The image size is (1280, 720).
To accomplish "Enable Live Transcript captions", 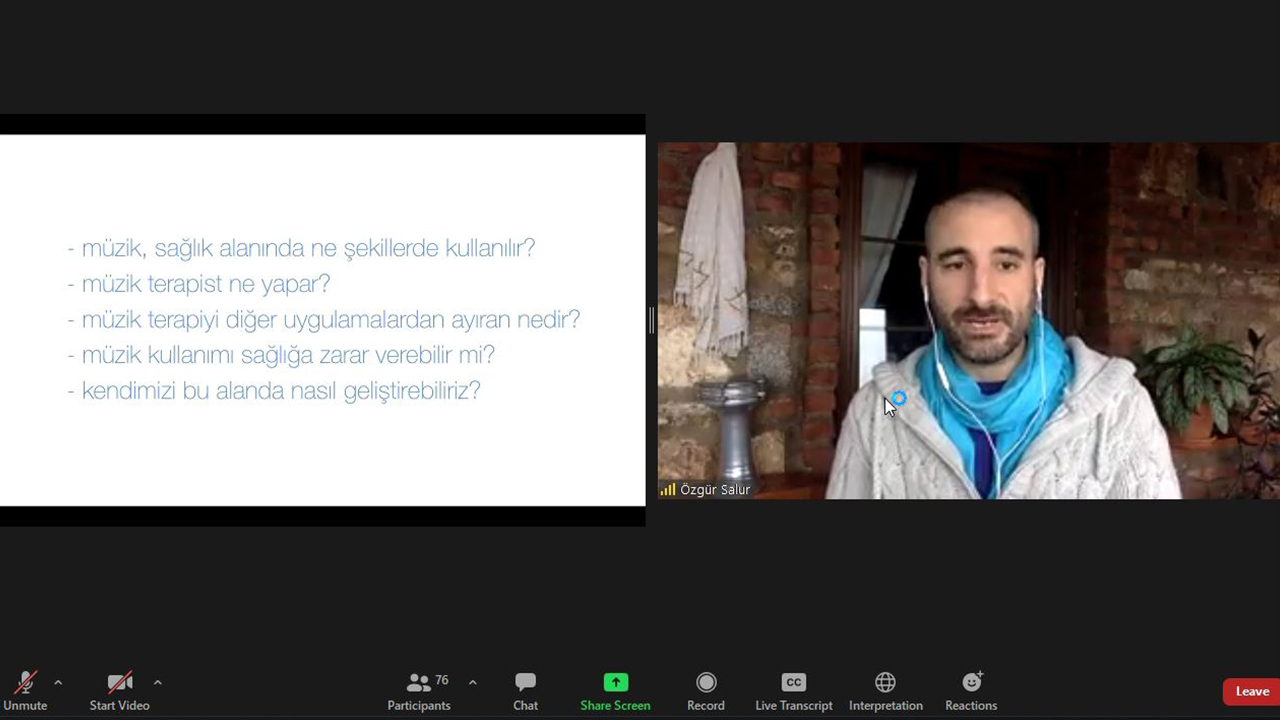I will tap(794, 691).
